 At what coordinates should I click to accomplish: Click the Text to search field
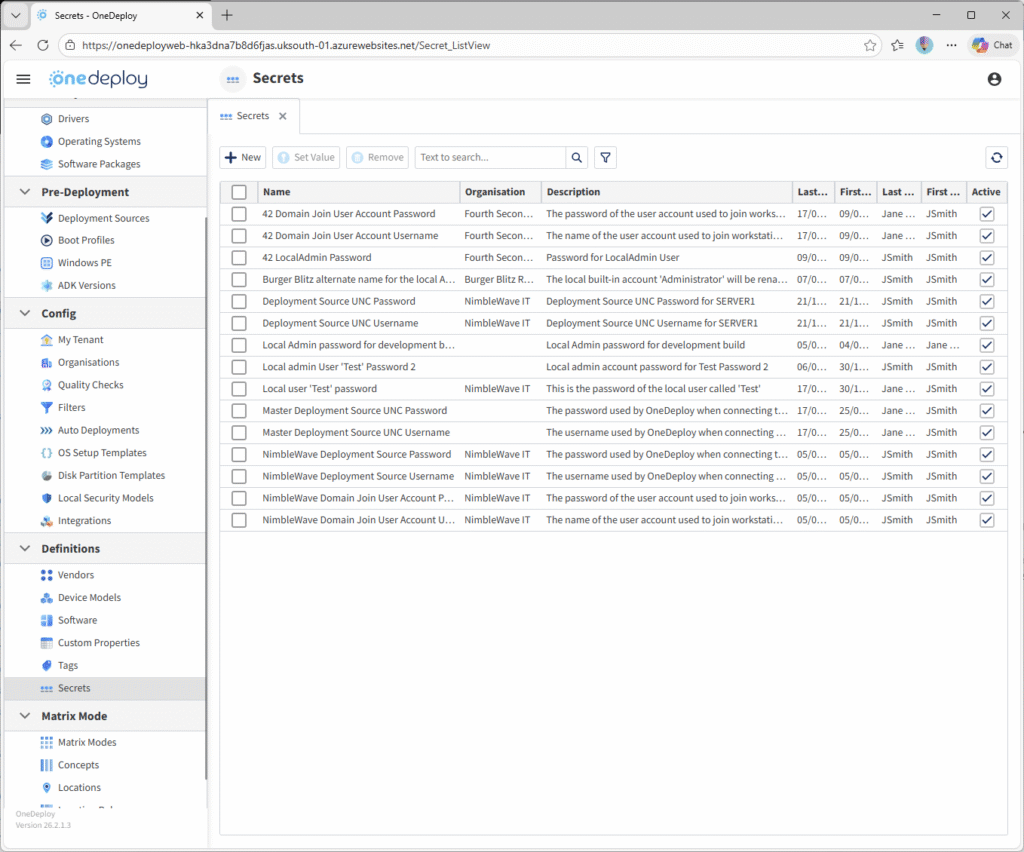pyautogui.click(x=490, y=157)
